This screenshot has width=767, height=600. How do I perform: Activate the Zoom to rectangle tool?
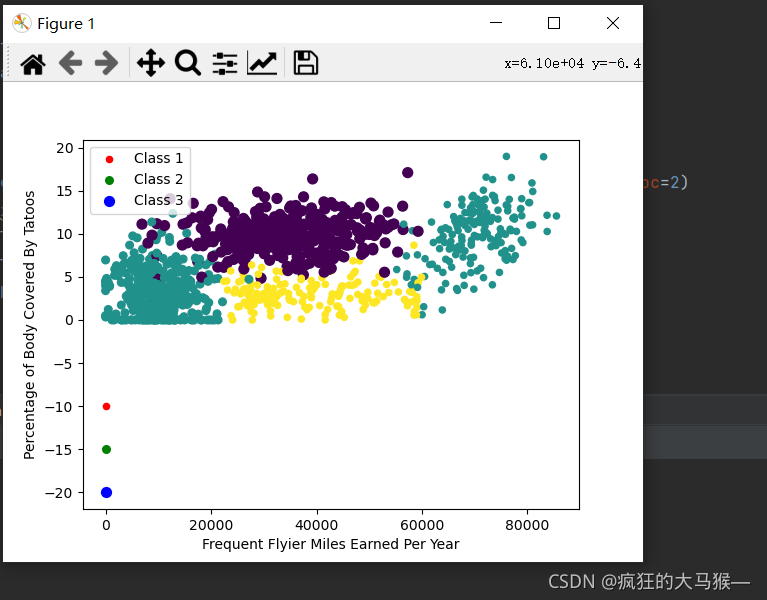(188, 63)
